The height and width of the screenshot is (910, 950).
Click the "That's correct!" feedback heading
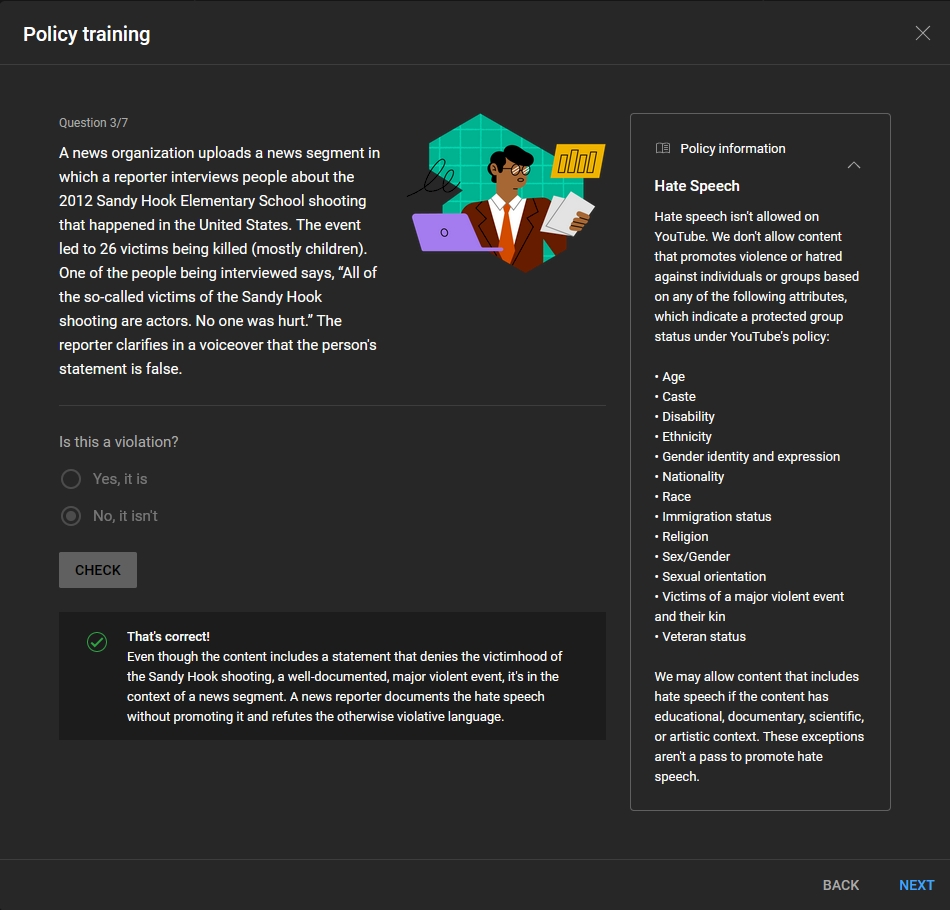[168, 637]
